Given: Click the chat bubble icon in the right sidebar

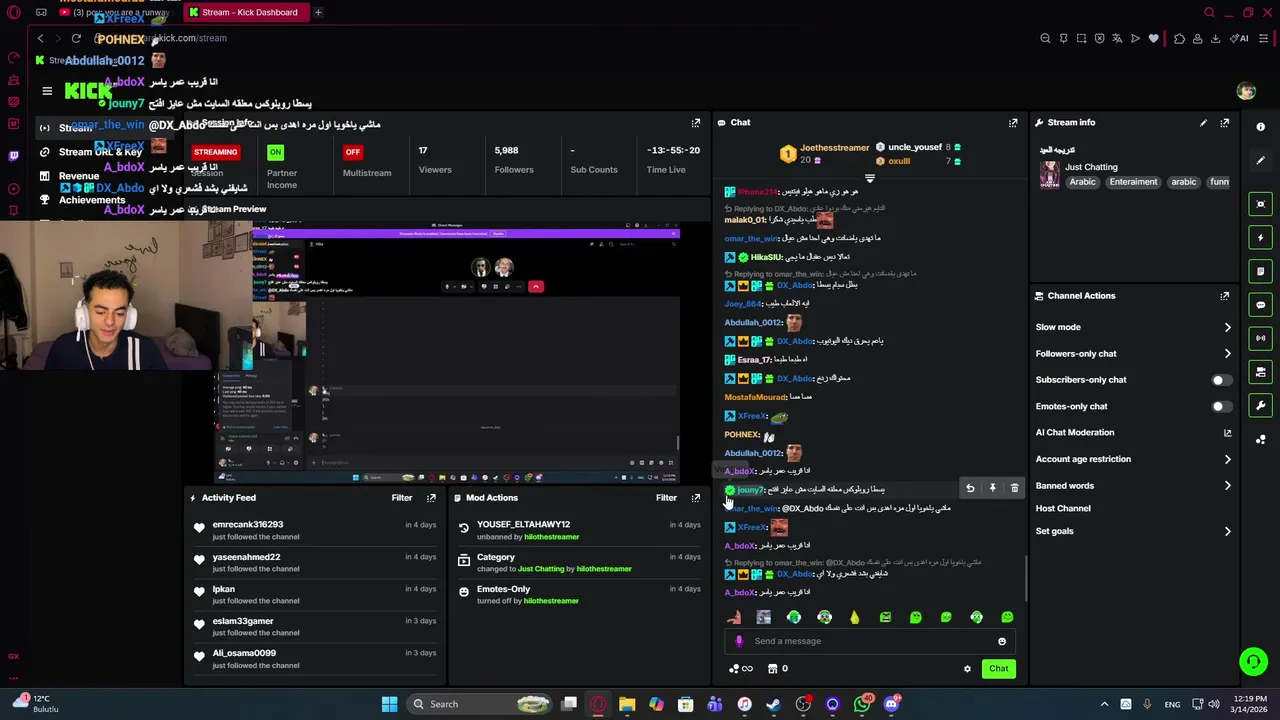Looking at the screenshot, I should [x=1261, y=305].
